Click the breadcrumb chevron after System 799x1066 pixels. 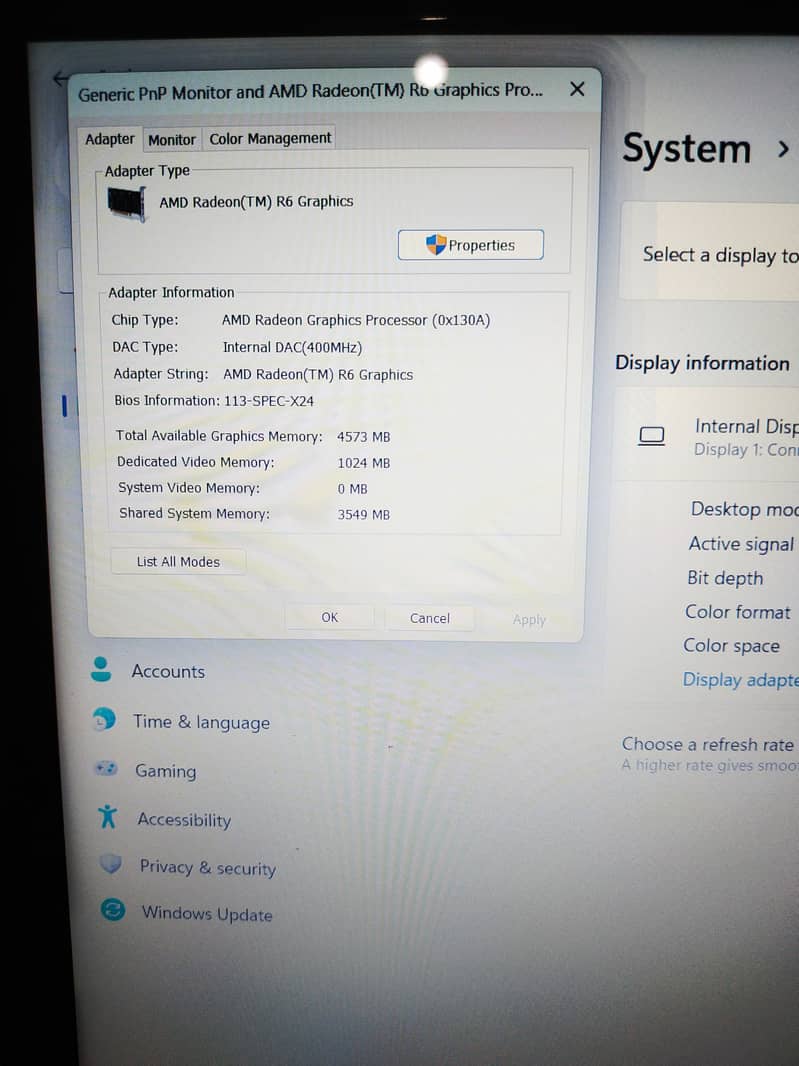pyautogui.click(x=783, y=148)
